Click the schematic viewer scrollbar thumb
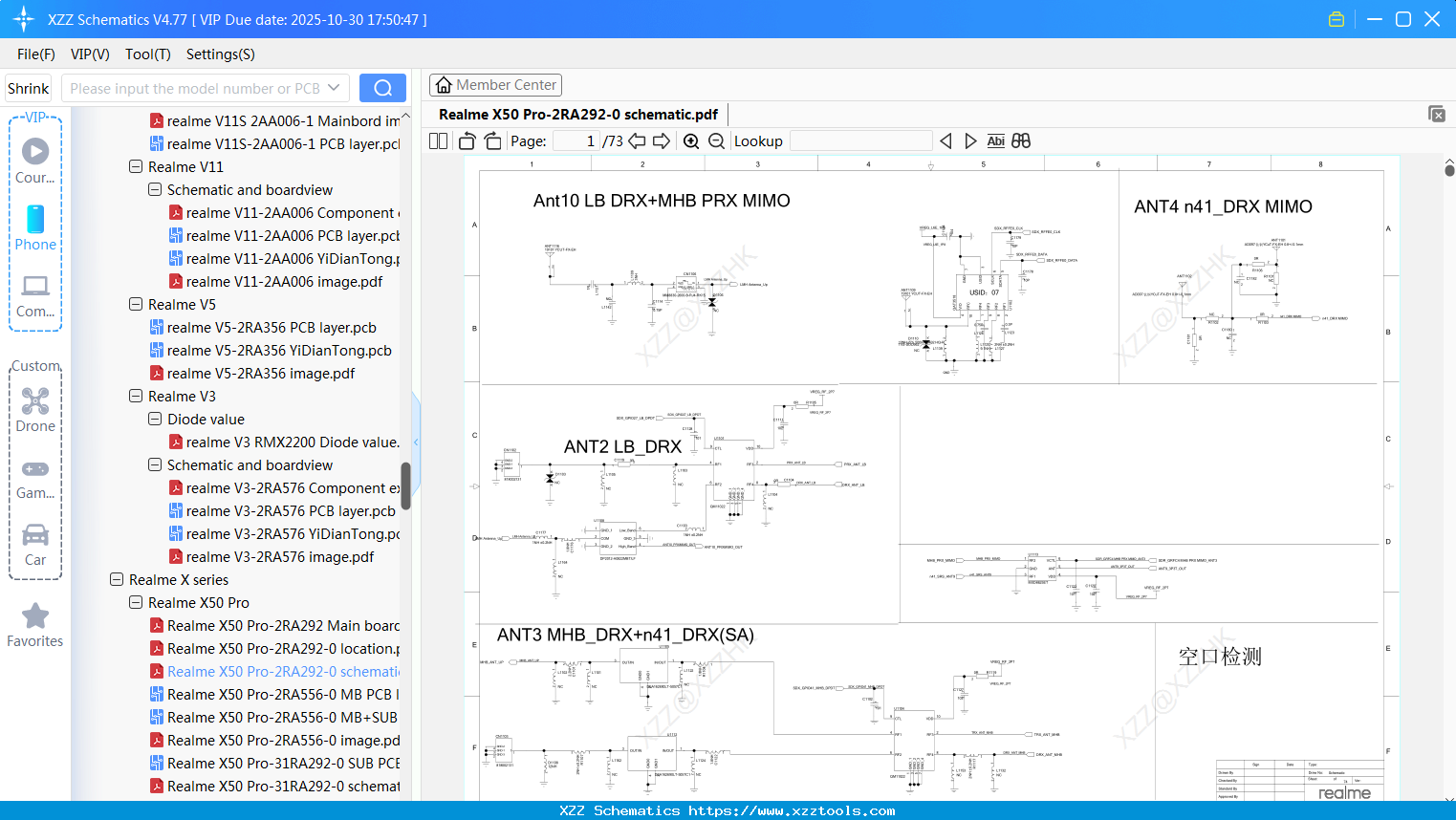The width and height of the screenshot is (1456, 820). (x=1449, y=170)
